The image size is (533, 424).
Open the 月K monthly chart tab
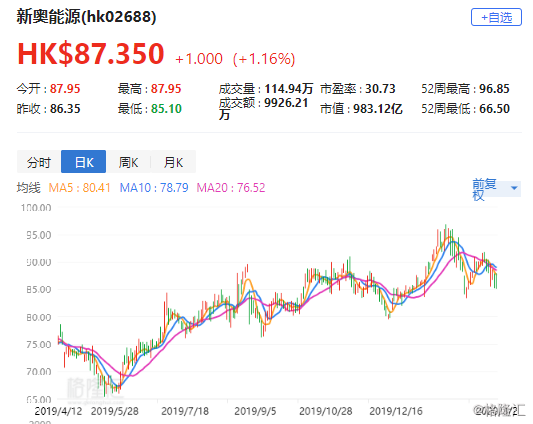click(x=173, y=162)
